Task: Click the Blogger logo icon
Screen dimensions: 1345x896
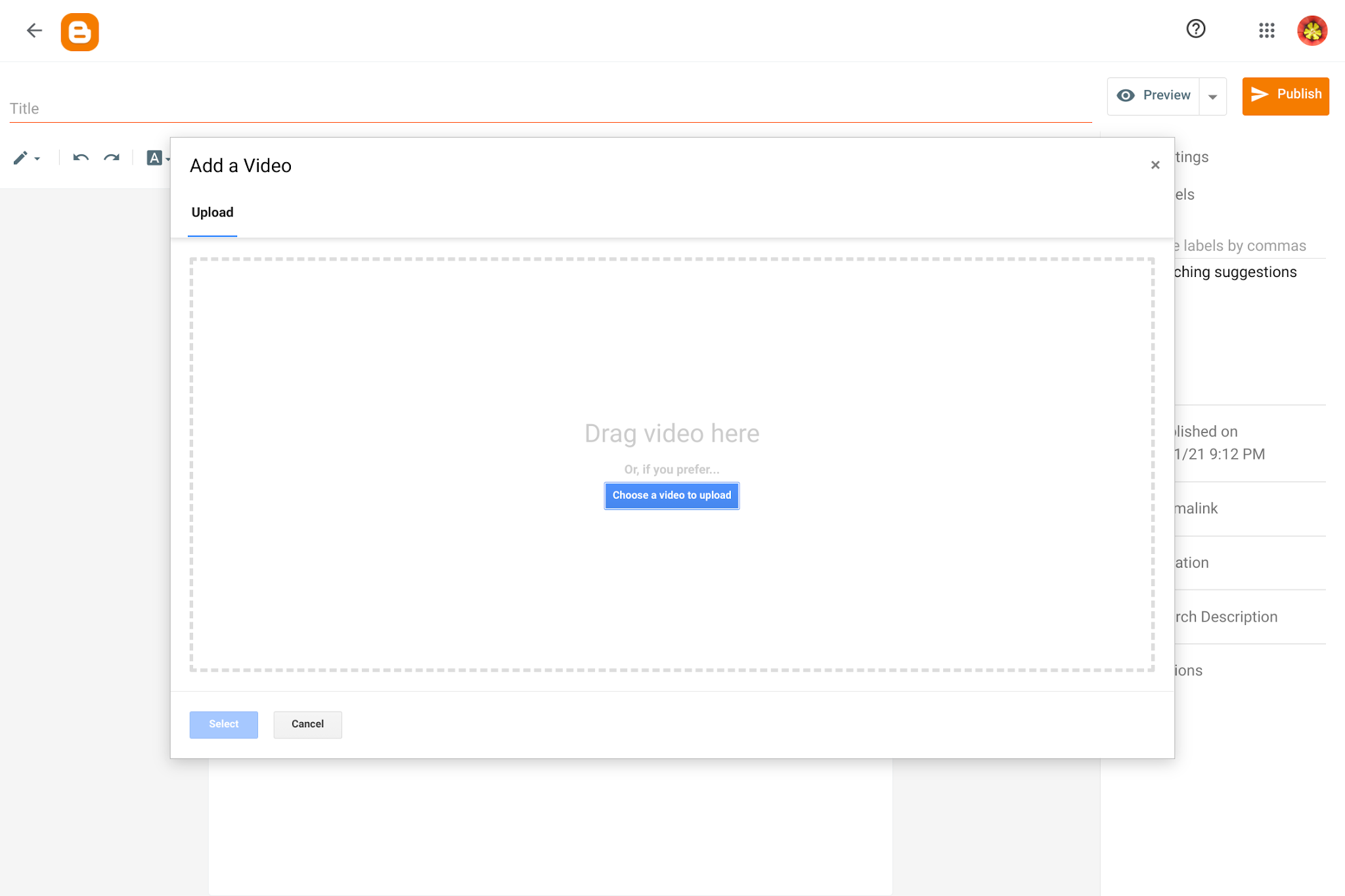Action: [81, 31]
